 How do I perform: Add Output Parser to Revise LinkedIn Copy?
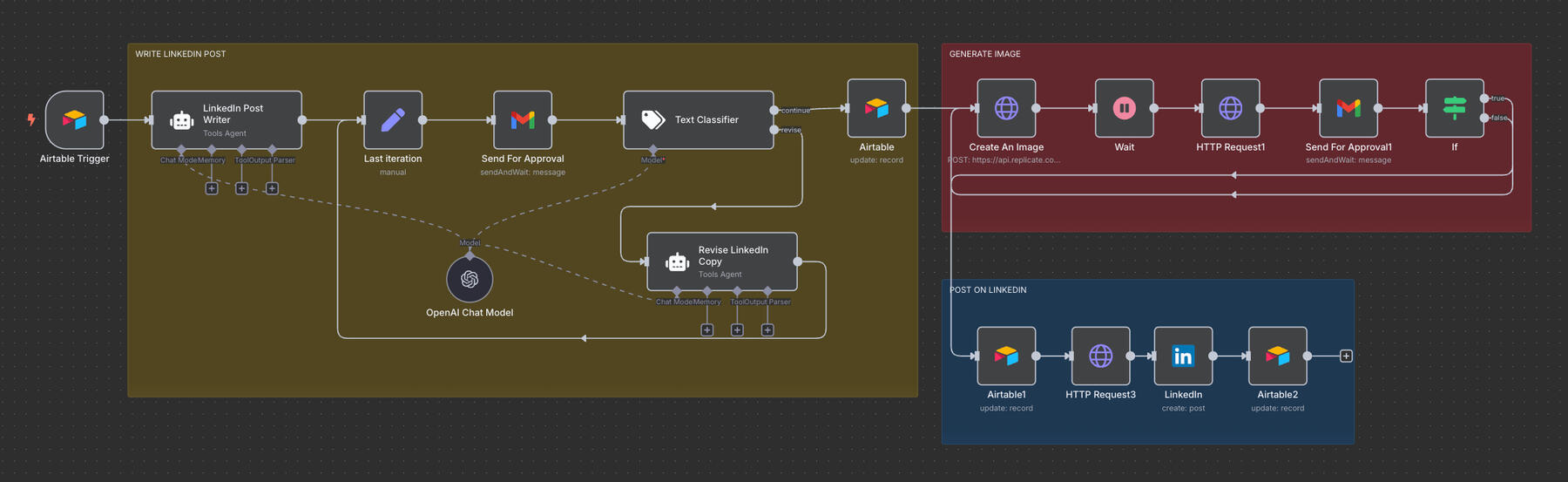click(x=767, y=330)
